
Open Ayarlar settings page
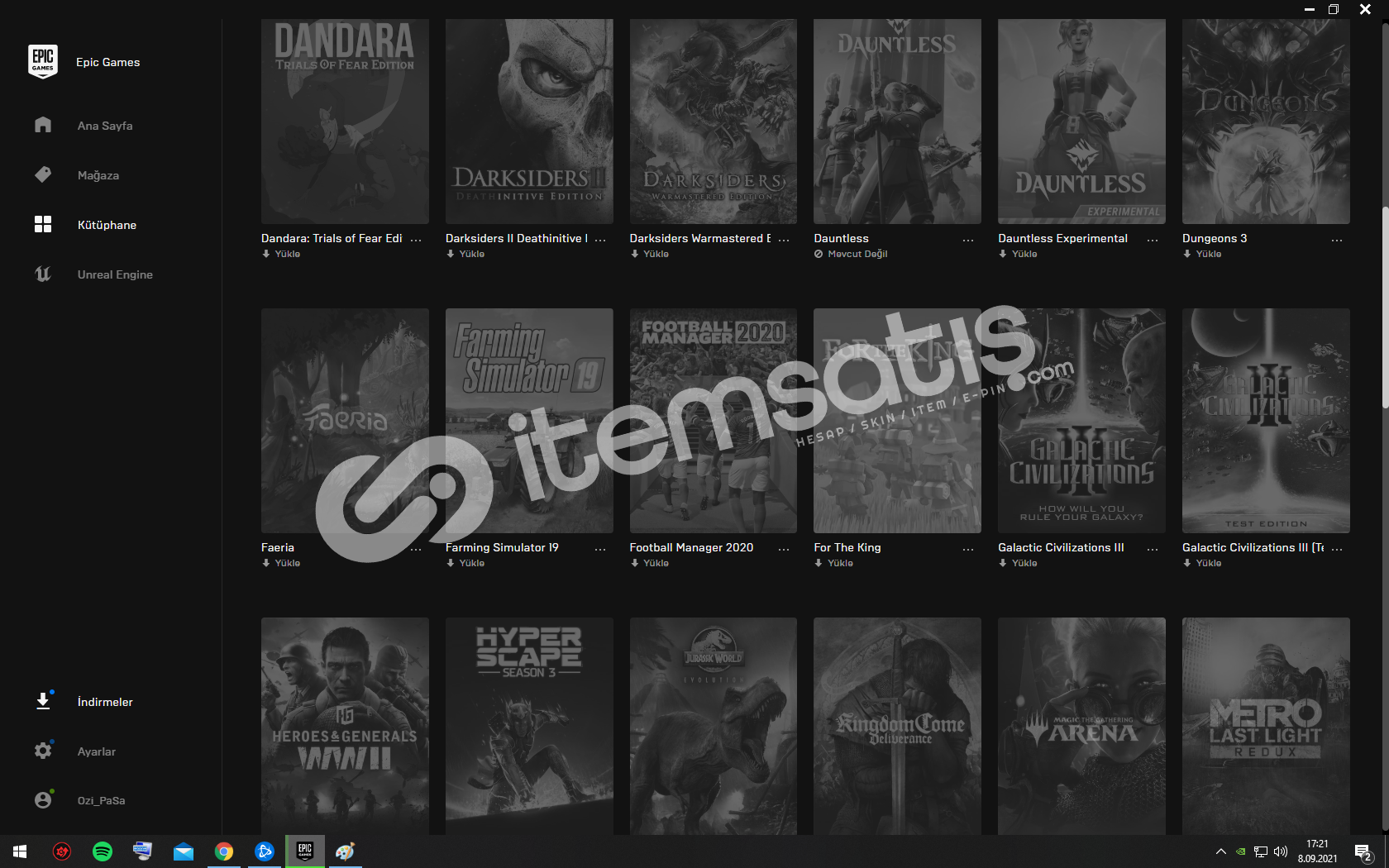(x=97, y=751)
